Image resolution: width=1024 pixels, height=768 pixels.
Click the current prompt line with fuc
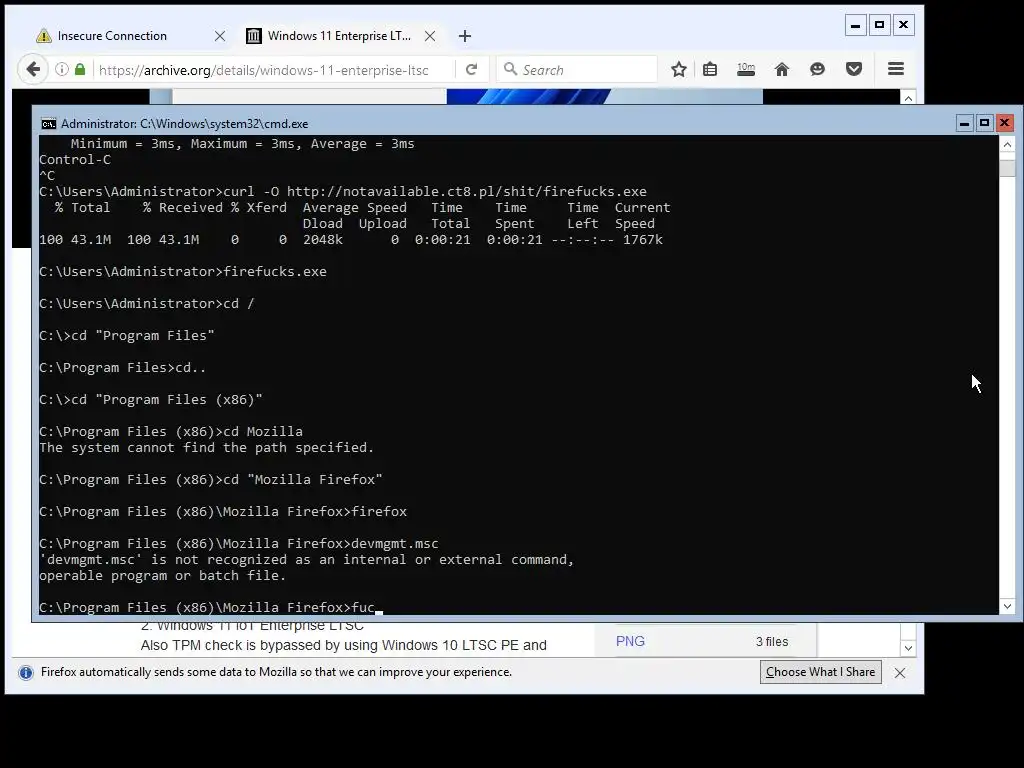(x=207, y=607)
